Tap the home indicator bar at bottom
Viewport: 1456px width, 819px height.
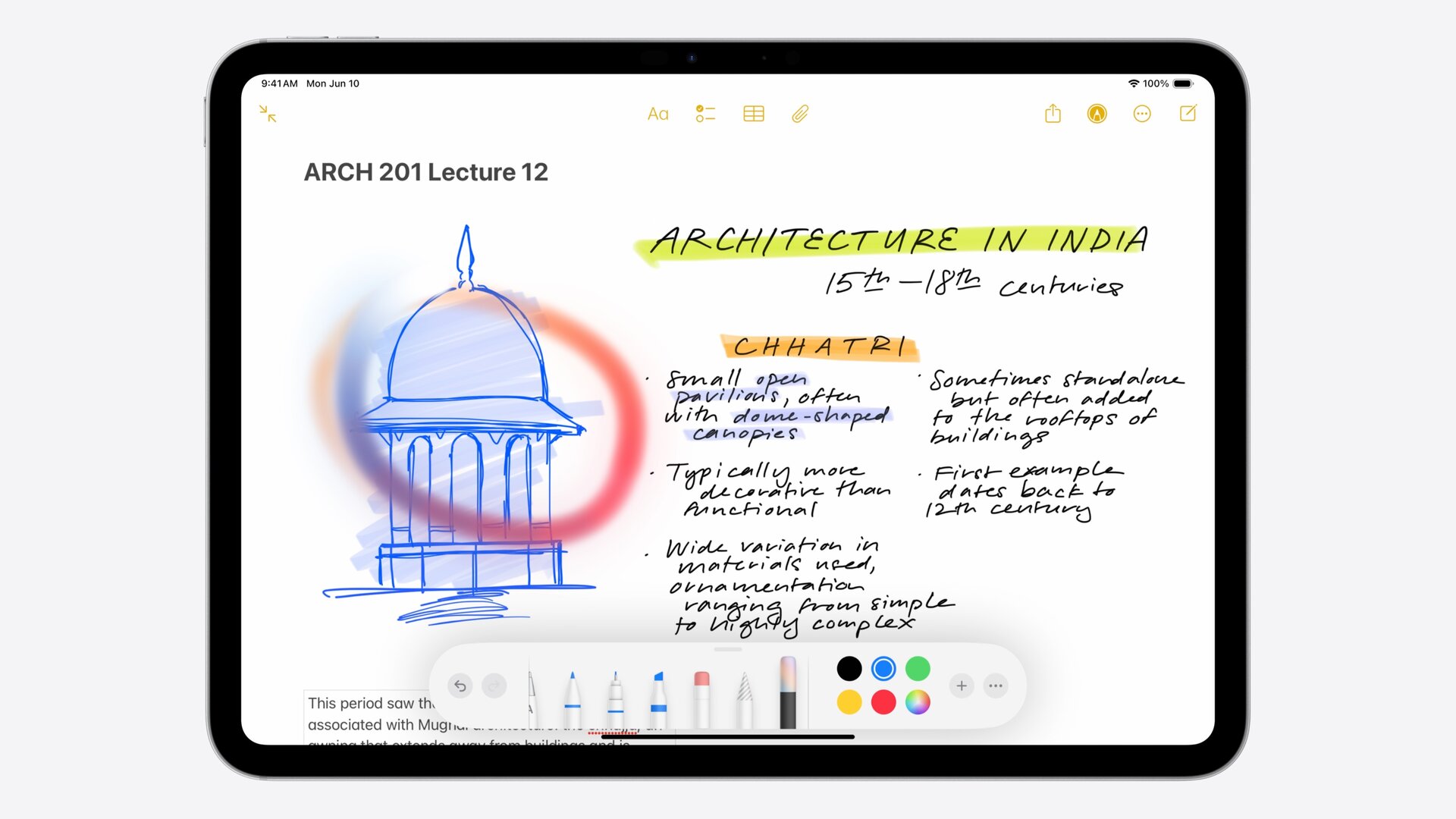(x=728, y=736)
